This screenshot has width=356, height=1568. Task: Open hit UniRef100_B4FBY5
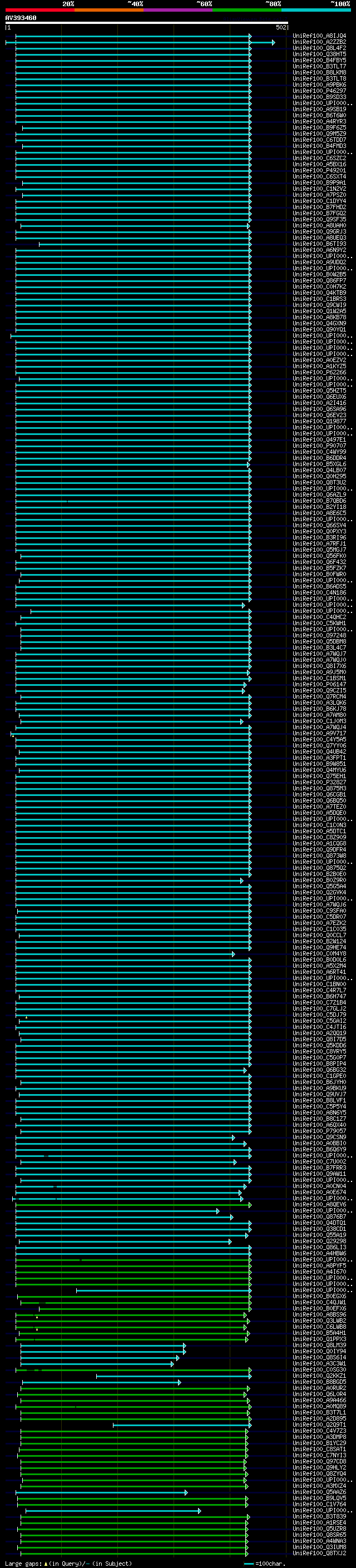(319, 60)
